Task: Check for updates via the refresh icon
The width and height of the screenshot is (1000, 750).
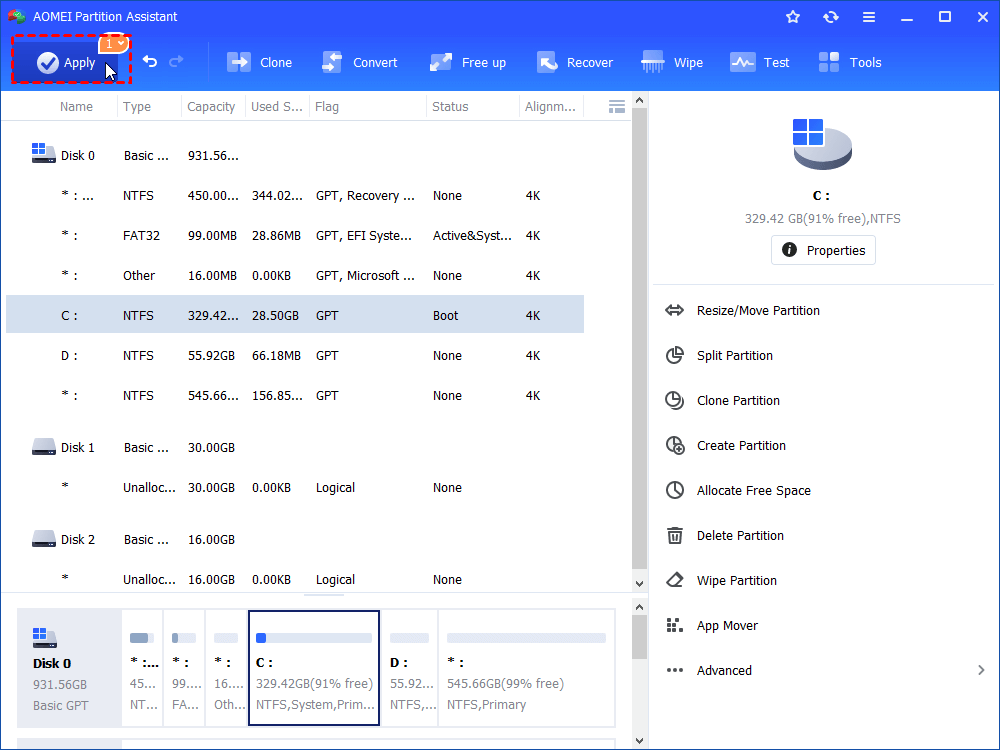Action: click(x=831, y=16)
